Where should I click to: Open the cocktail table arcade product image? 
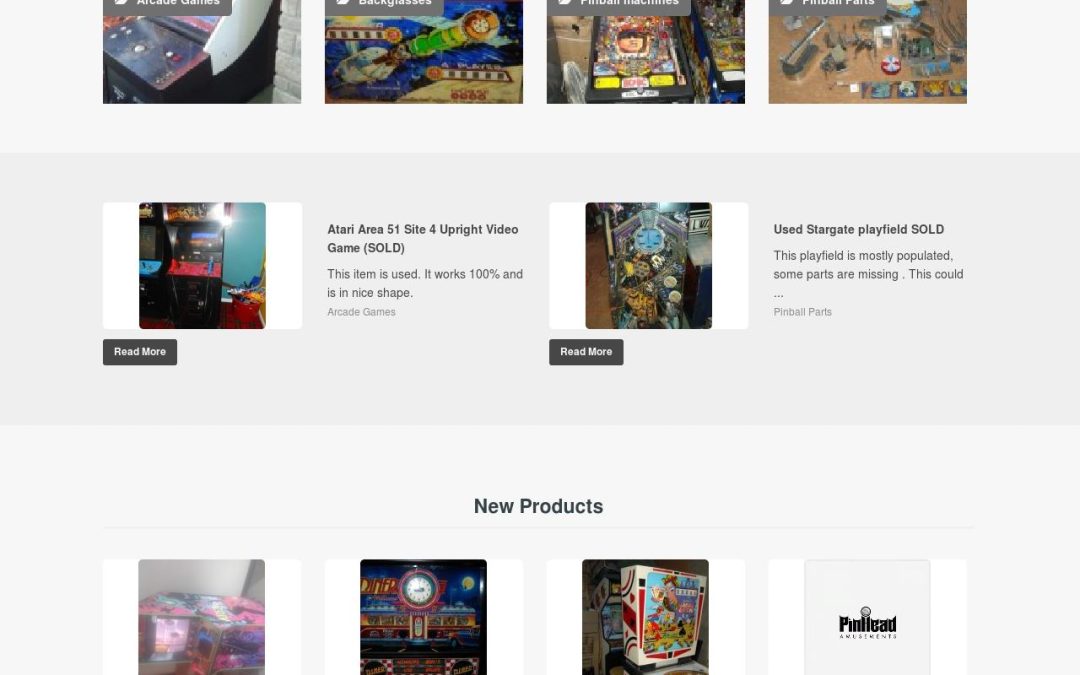(201, 617)
